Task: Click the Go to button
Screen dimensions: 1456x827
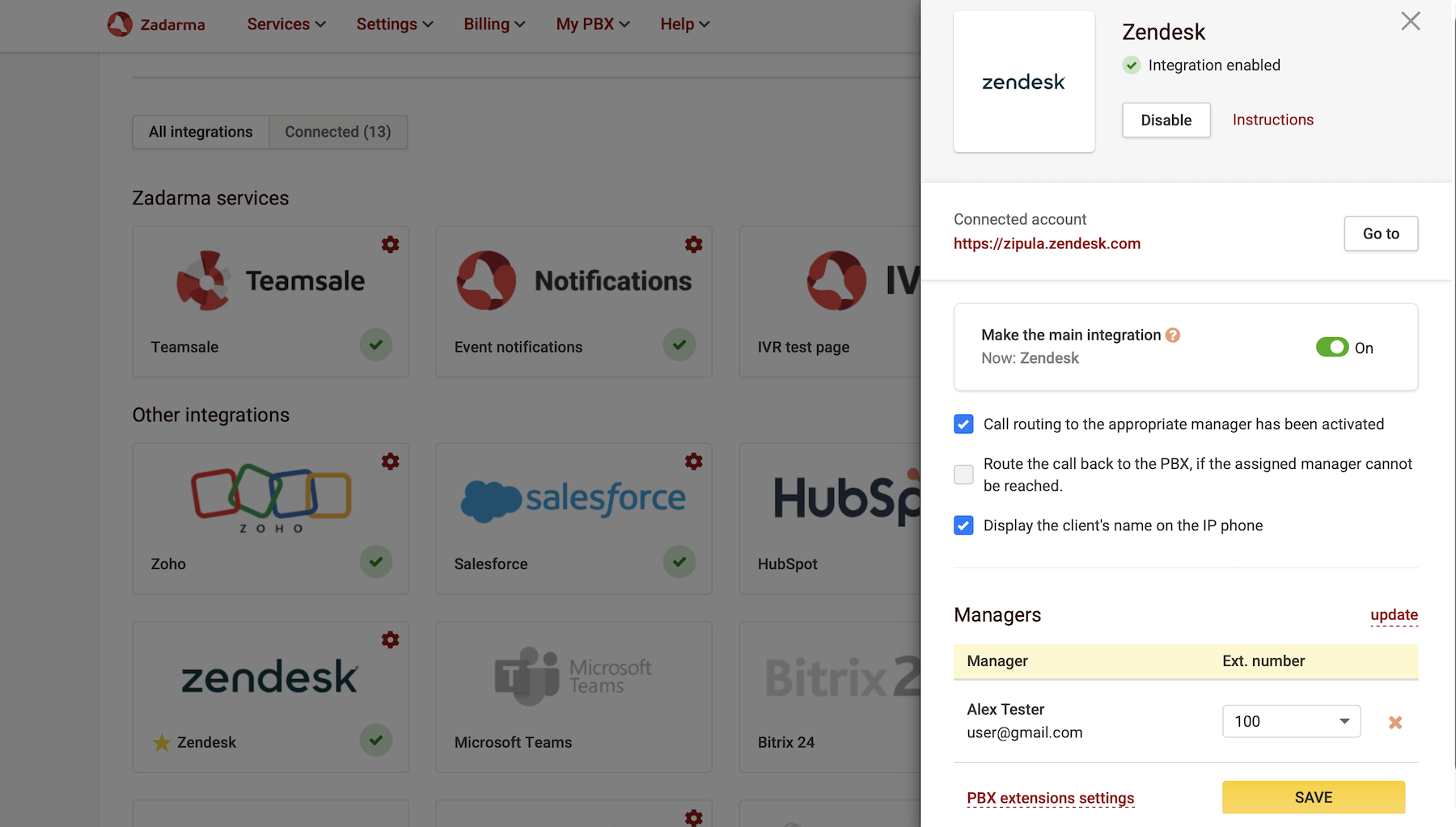Action: click(1382, 234)
